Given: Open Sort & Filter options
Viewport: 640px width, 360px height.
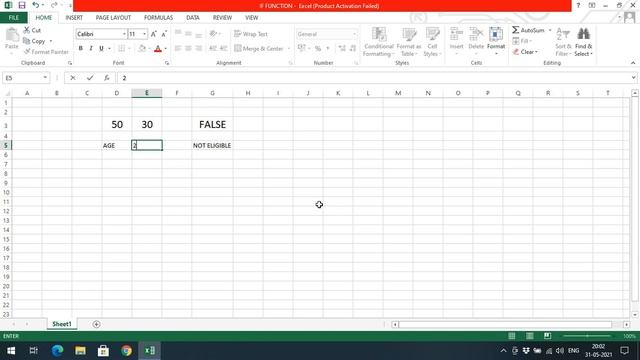Looking at the screenshot, I should (x=563, y=42).
